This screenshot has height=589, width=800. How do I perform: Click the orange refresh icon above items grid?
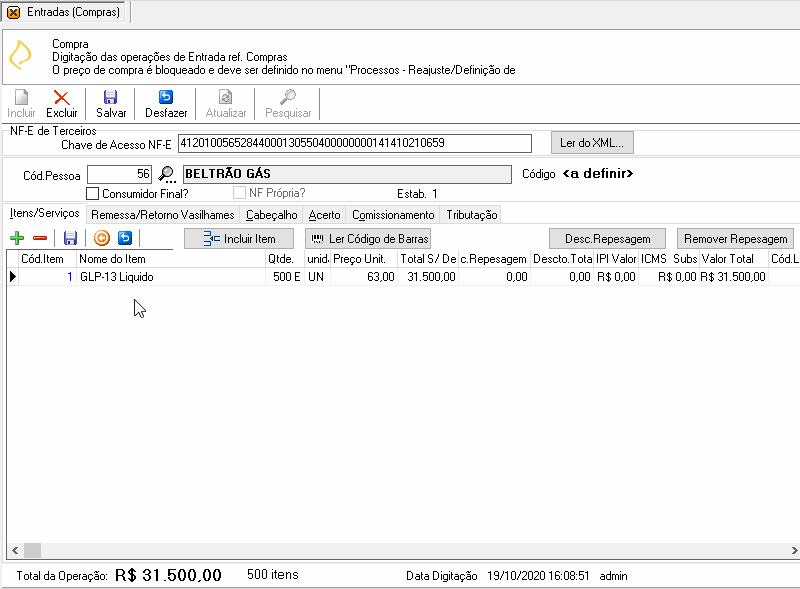click(x=102, y=238)
